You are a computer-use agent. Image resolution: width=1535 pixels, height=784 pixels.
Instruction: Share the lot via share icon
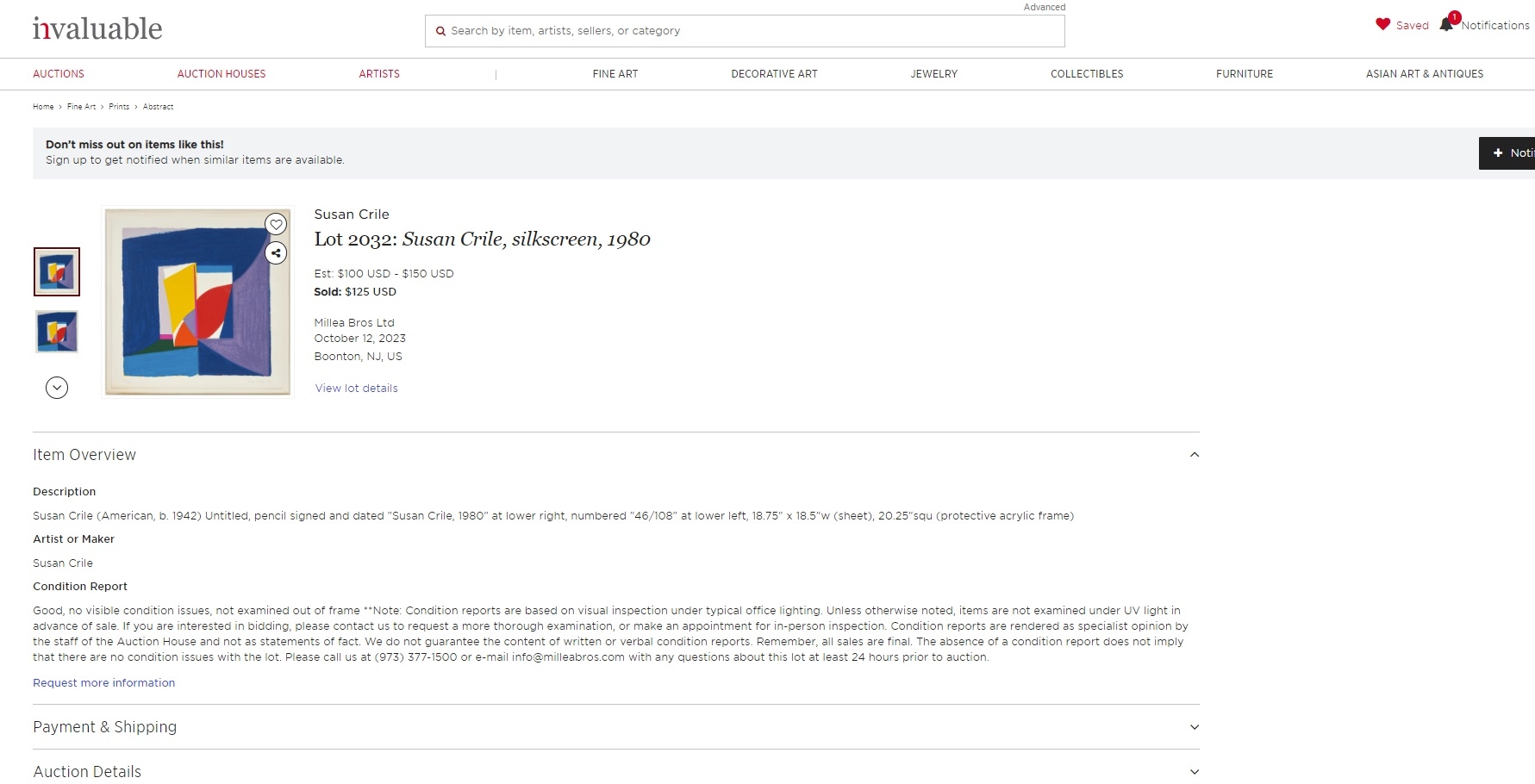point(276,252)
